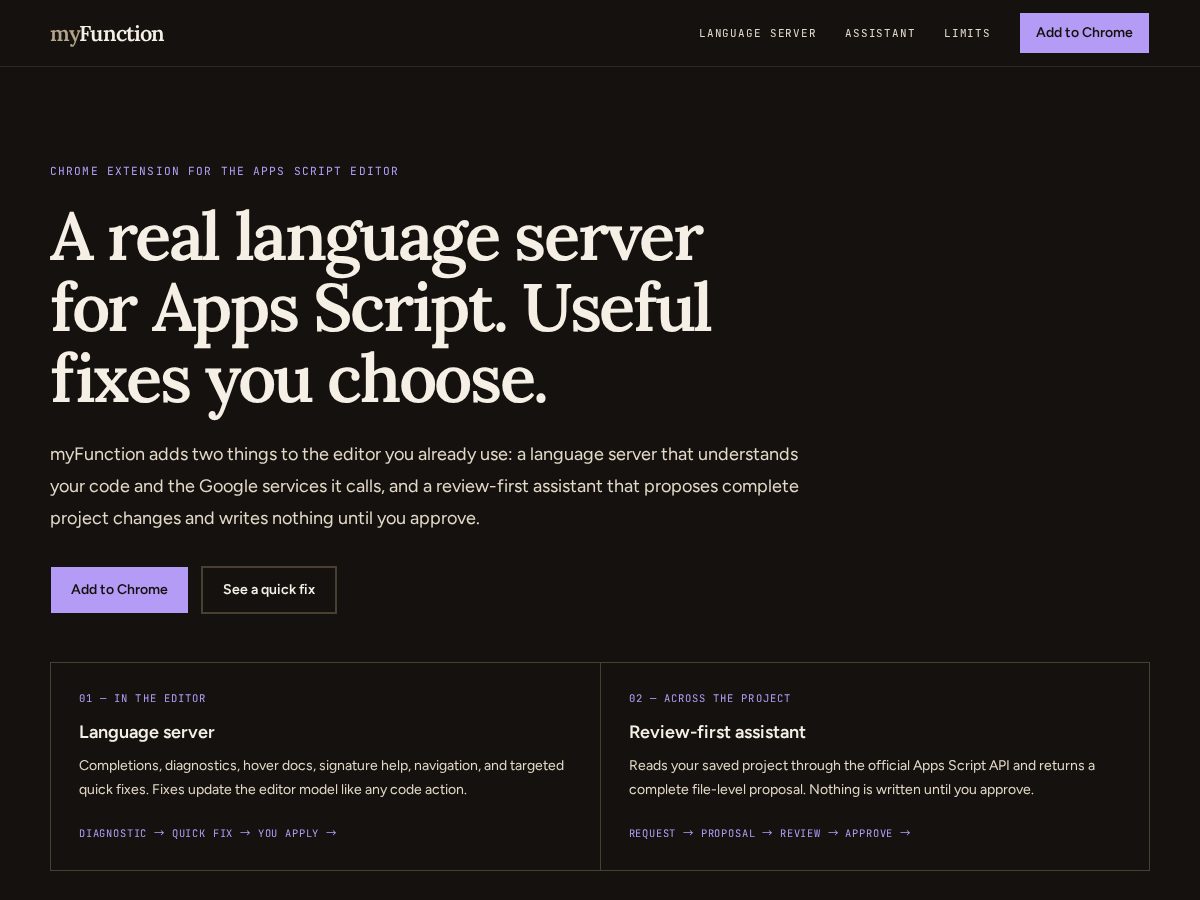
Task: Click the description starting 'Completions, diagnostics, hover docs'
Action: 322,777
